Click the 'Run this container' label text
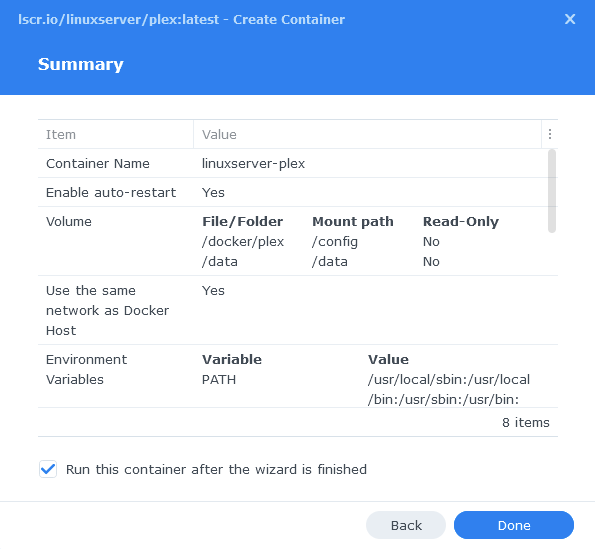 216,469
